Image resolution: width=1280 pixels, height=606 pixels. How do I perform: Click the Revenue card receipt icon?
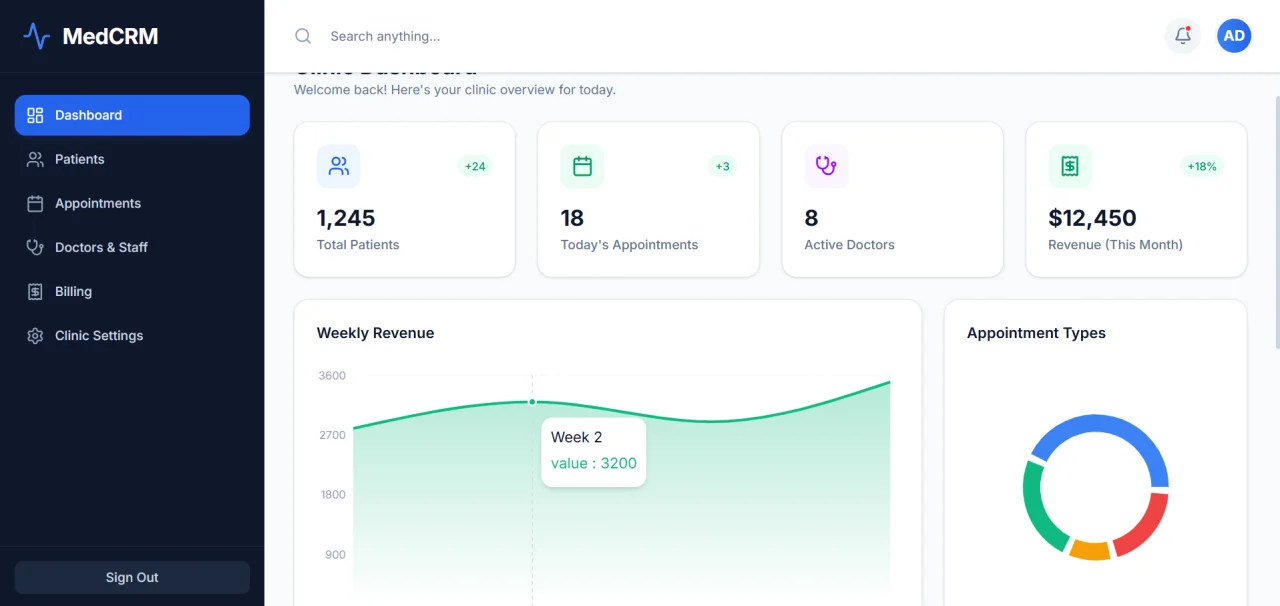1070,166
